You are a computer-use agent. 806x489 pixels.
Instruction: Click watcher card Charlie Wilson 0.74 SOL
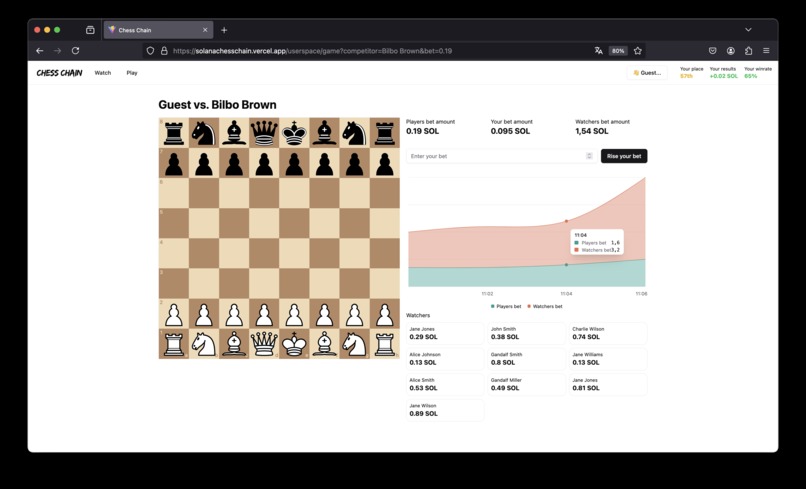click(x=608, y=333)
